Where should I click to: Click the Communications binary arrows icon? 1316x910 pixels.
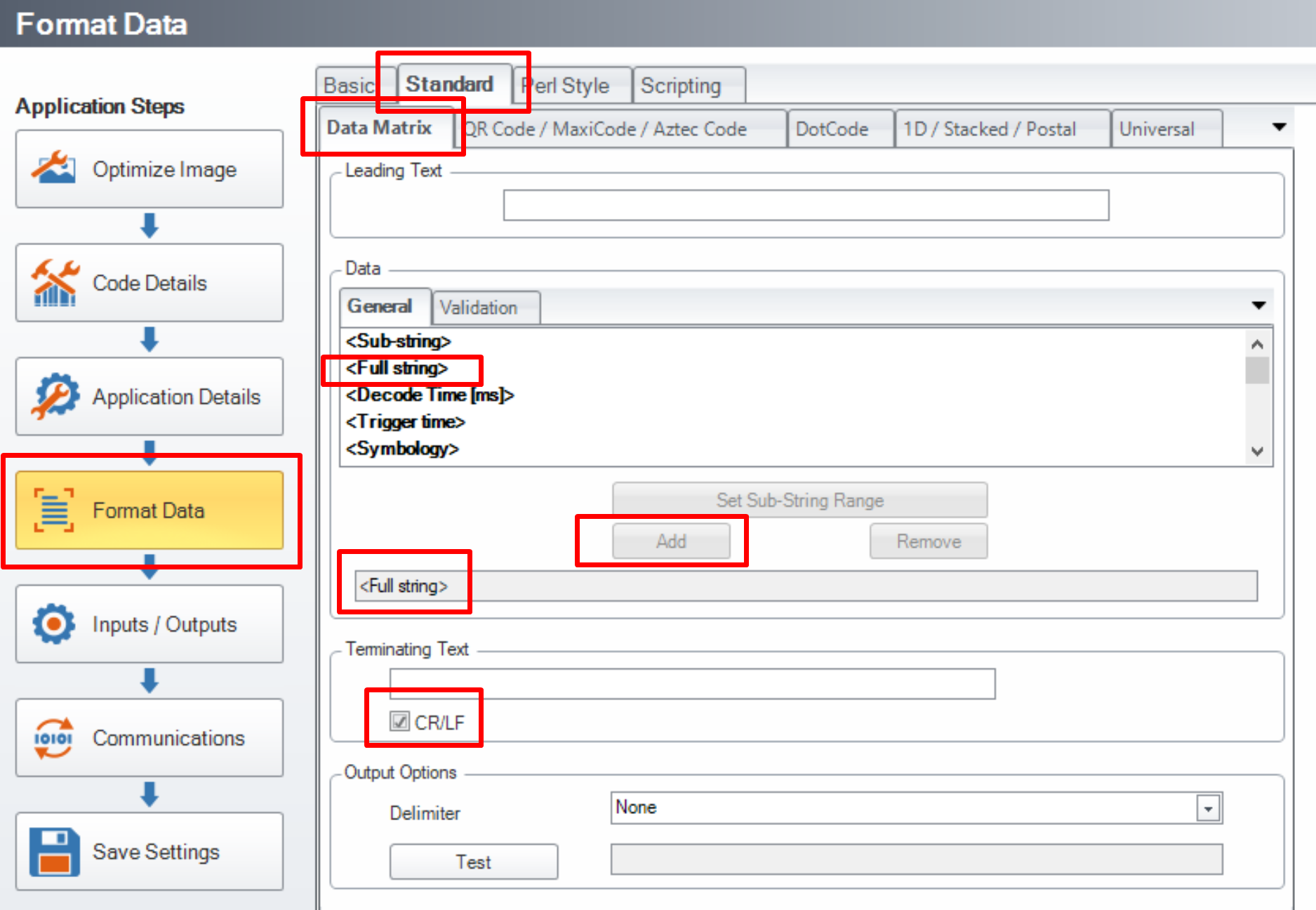[53, 738]
